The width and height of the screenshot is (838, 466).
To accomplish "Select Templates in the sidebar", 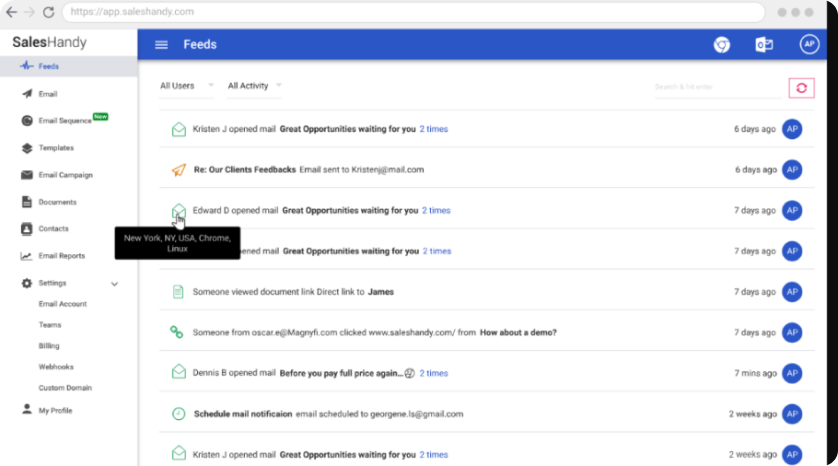I will pyautogui.click(x=56, y=148).
